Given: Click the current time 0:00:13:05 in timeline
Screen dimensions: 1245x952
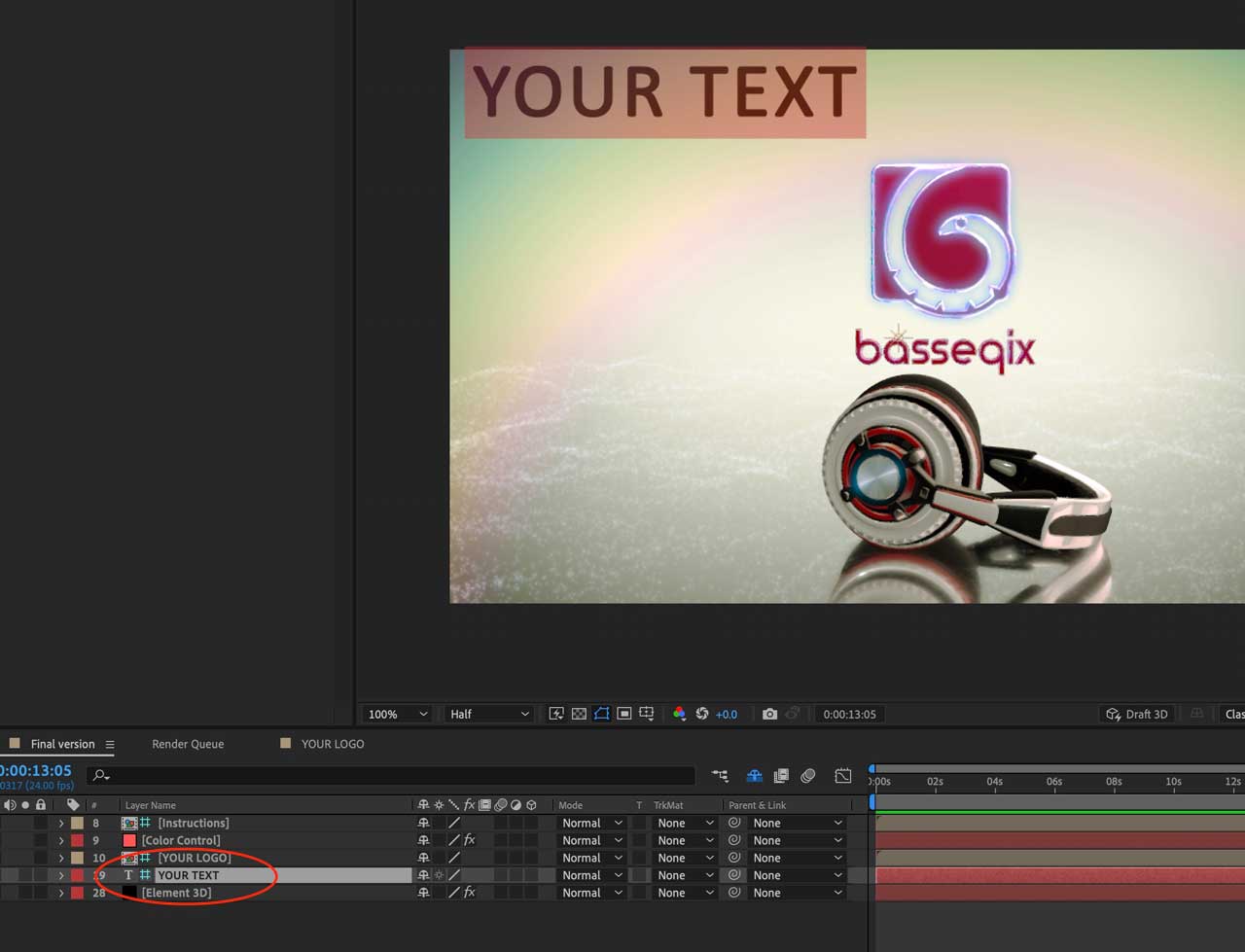Looking at the screenshot, I should pyautogui.click(x=36, y=770).
